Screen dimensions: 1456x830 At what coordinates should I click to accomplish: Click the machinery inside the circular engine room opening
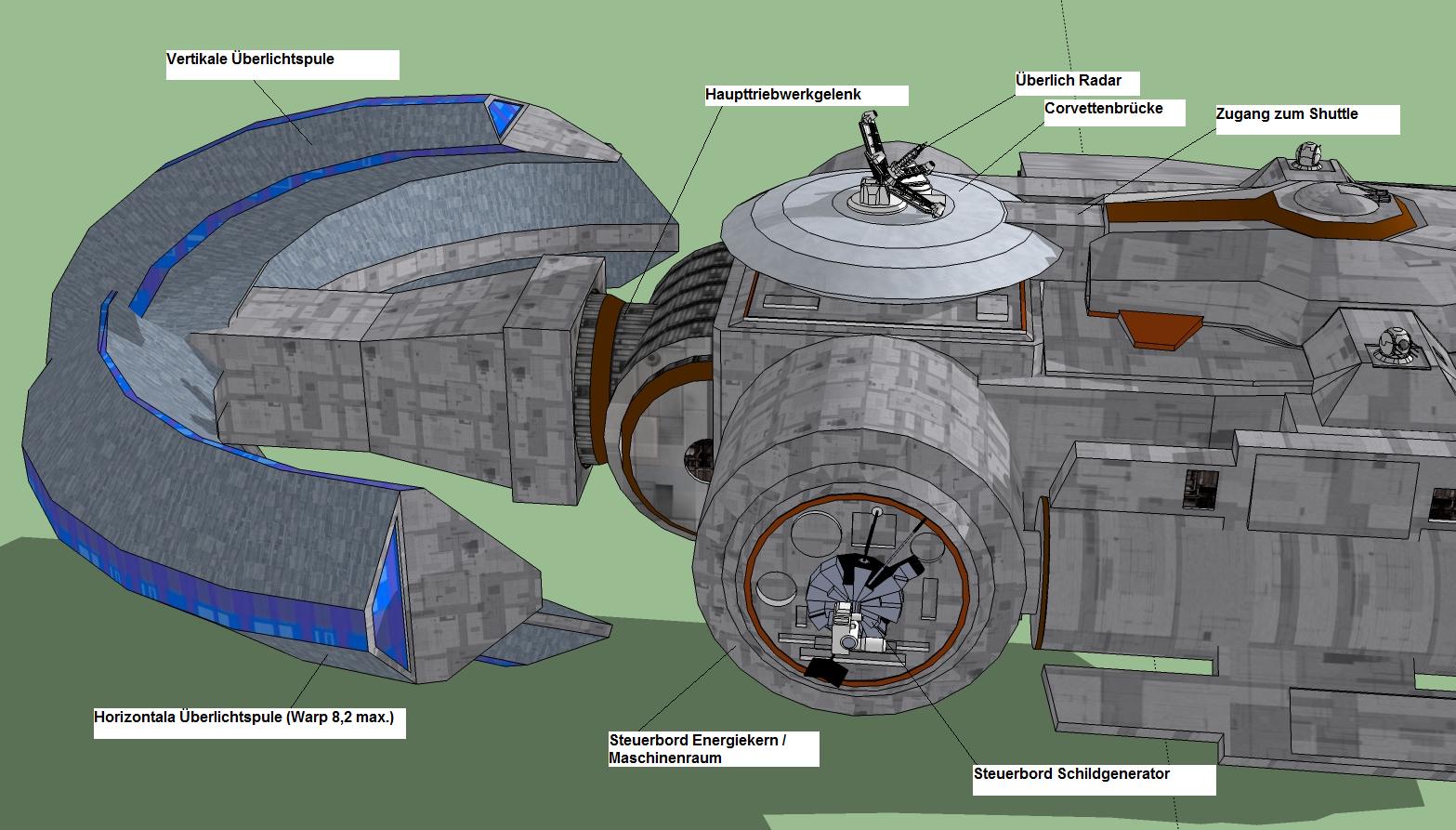click(x=853, y=595)
